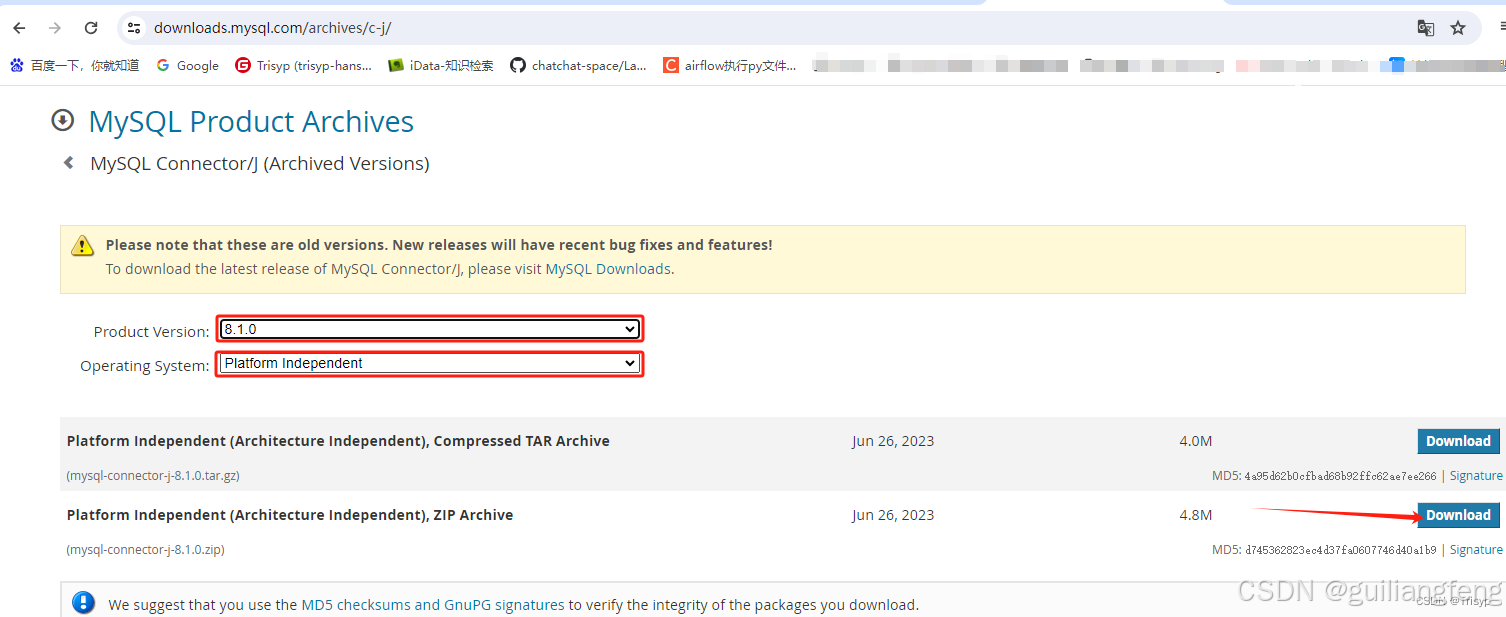Screen dimensions: 1506x617
Task: Click Jun 26, 2023 date in TAR row
Action: (893, 441)
